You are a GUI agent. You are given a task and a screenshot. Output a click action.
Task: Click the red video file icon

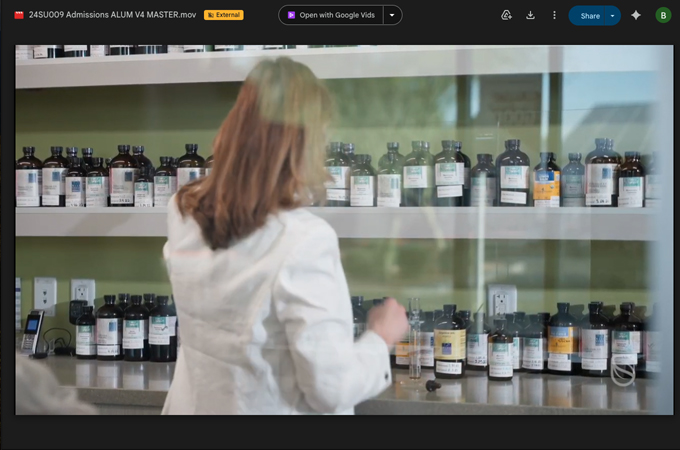tap(19, 15)
